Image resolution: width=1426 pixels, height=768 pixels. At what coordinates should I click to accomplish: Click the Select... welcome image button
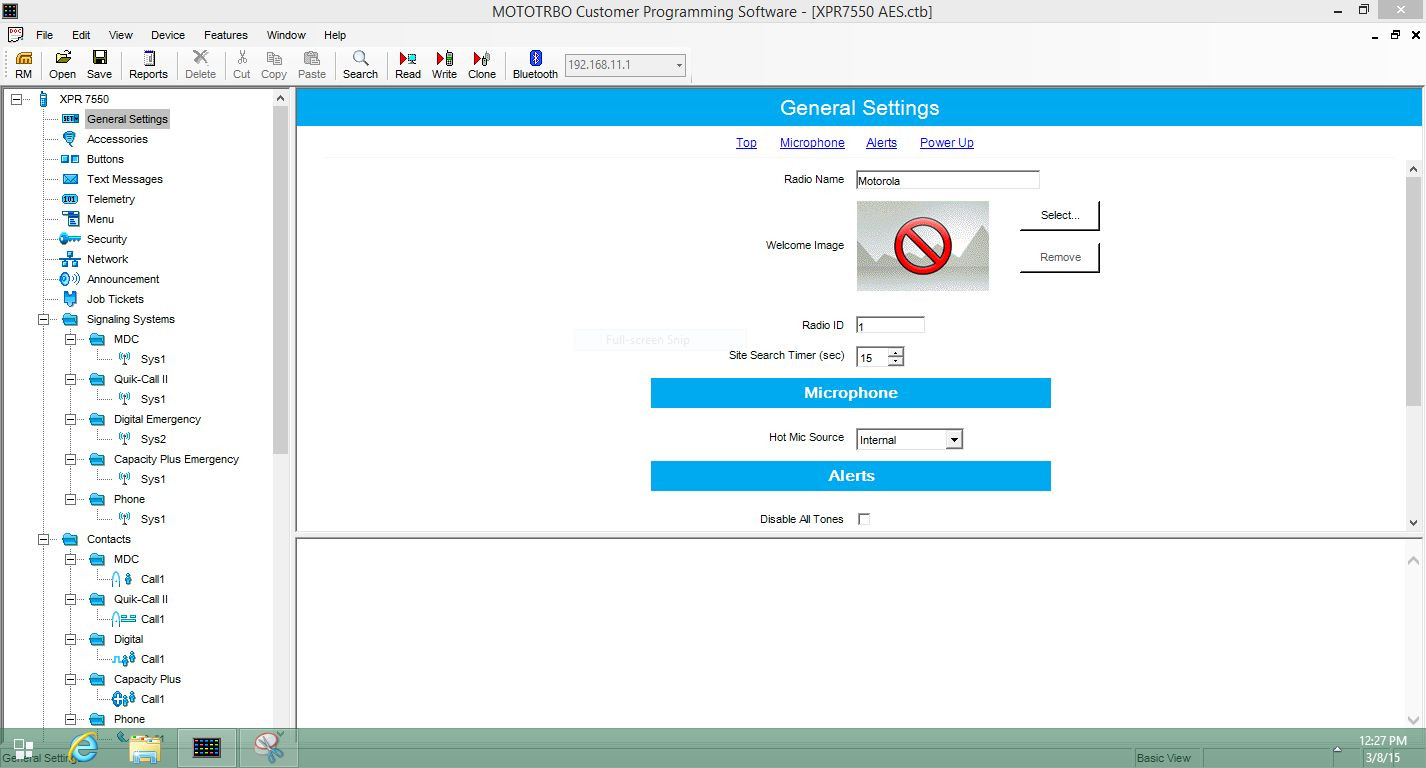coord(1060,215)
